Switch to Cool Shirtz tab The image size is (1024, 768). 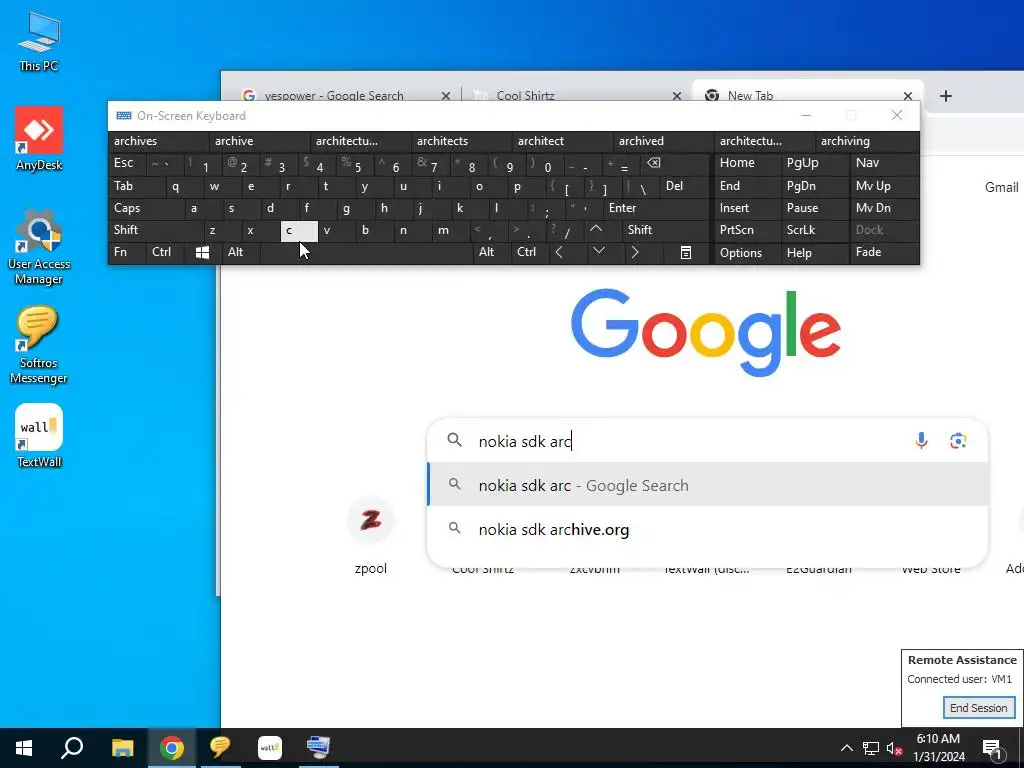[x=525, y=95]
